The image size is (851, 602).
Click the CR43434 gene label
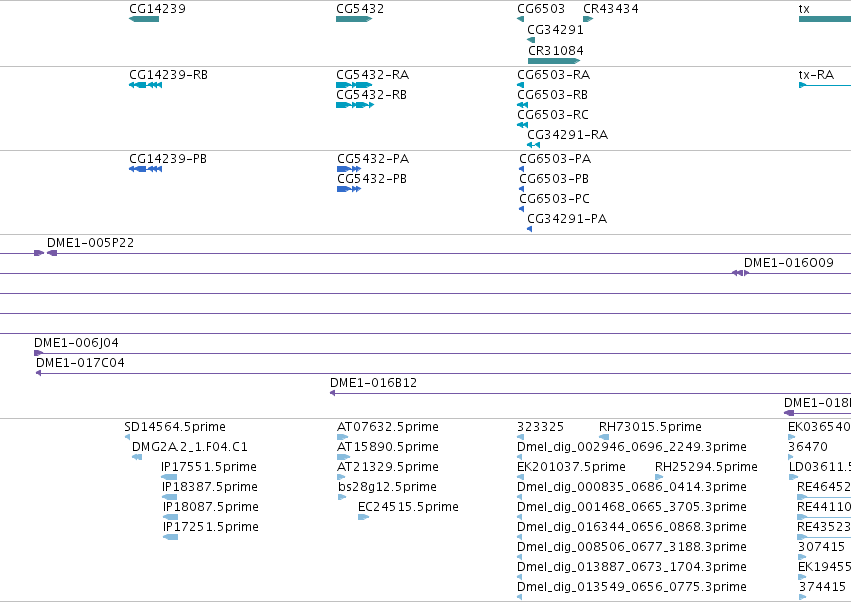tap(611, 9)
